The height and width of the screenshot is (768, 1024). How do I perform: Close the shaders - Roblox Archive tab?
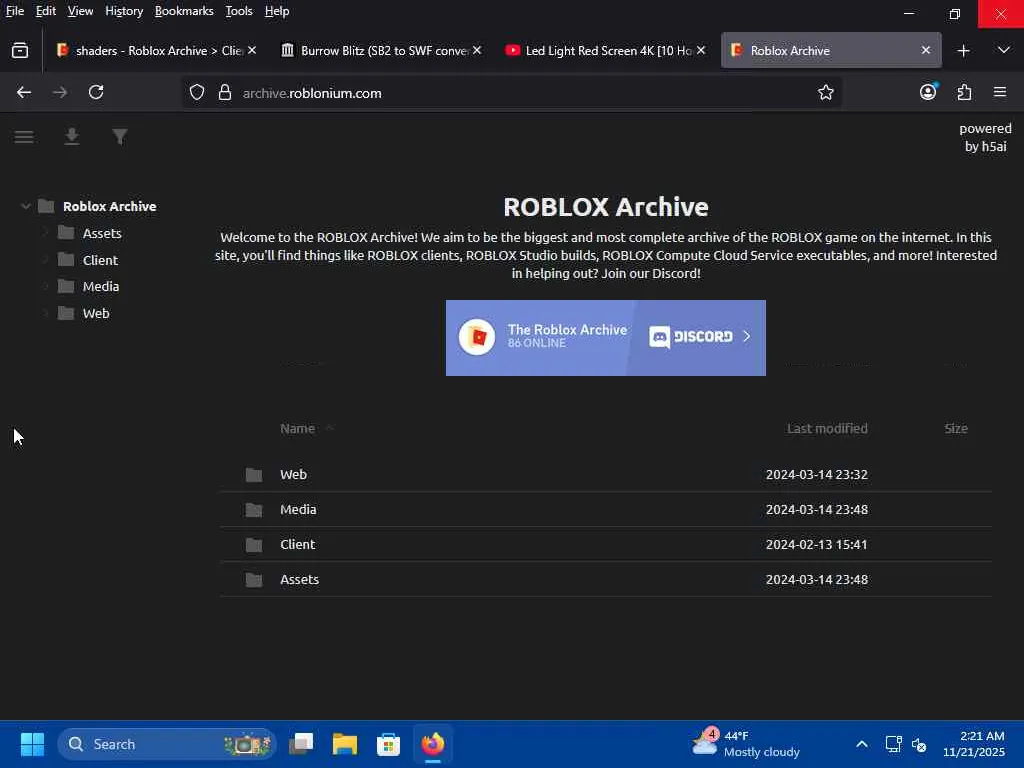pyautogui.click(x=252, y=50)
